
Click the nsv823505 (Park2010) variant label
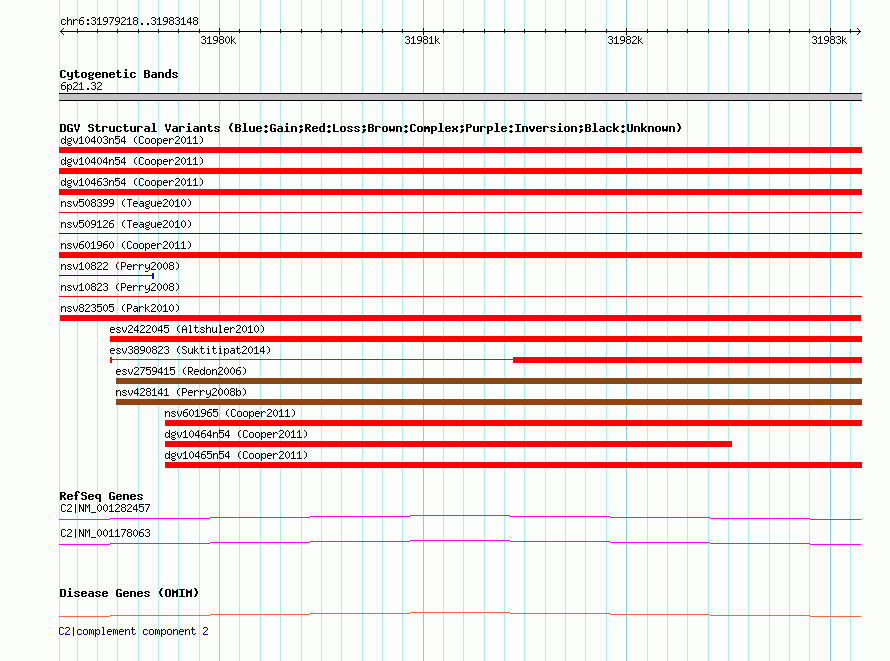point(120,308)
